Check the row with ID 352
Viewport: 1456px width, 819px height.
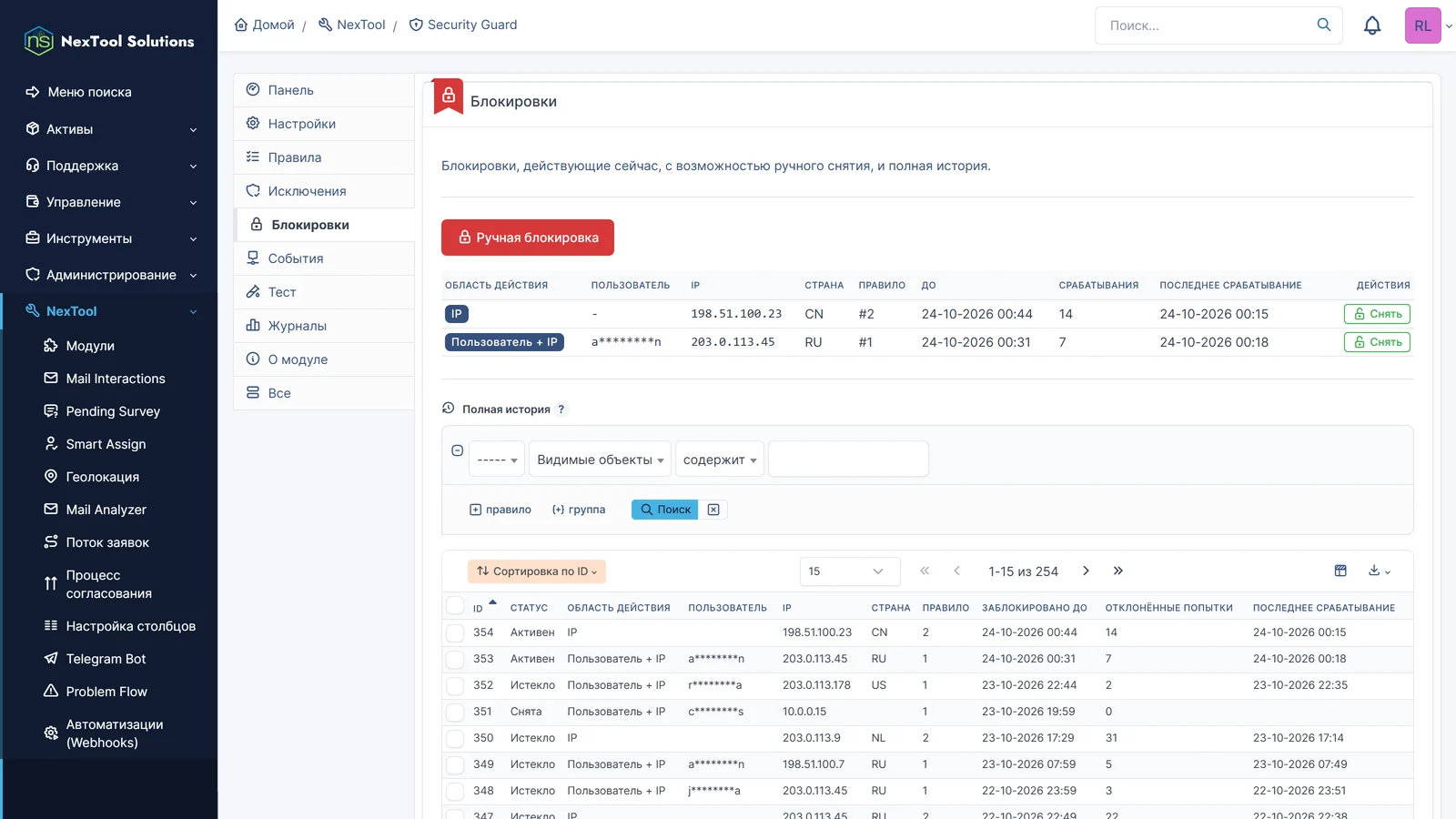pyautogui.click(x=455, y=685)
